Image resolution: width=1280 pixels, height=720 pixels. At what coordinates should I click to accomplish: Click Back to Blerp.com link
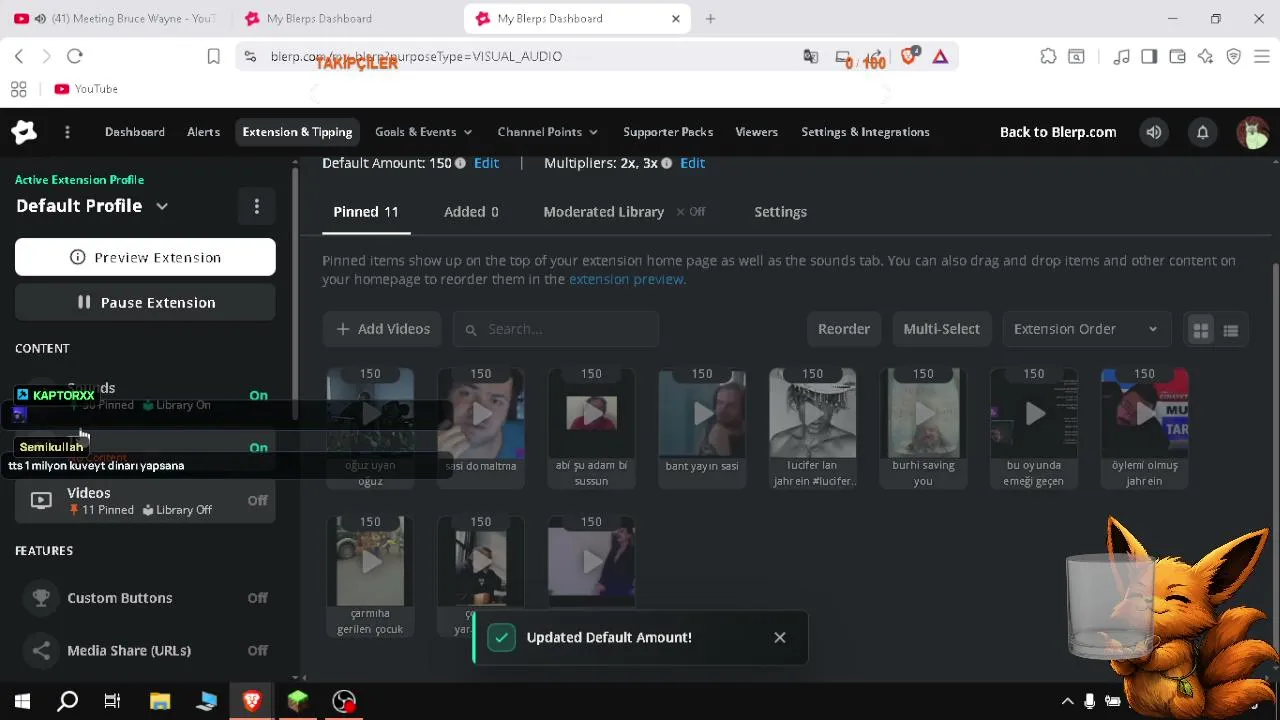coord(1058,132)
